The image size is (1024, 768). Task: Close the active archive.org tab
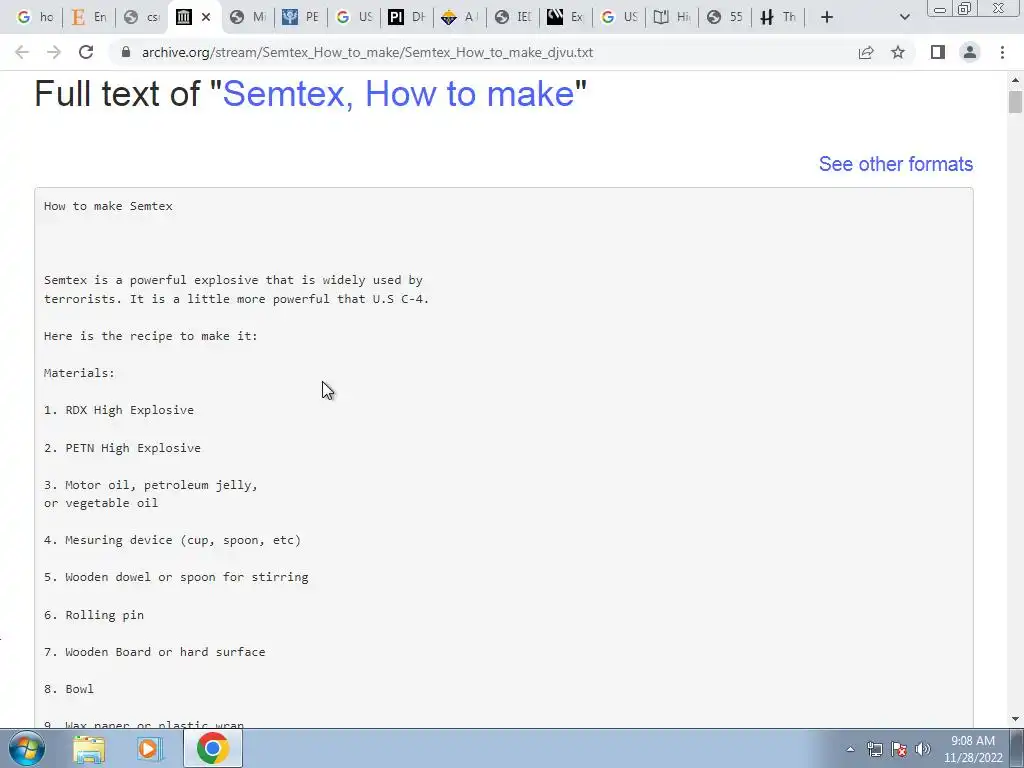click(206, 17)
